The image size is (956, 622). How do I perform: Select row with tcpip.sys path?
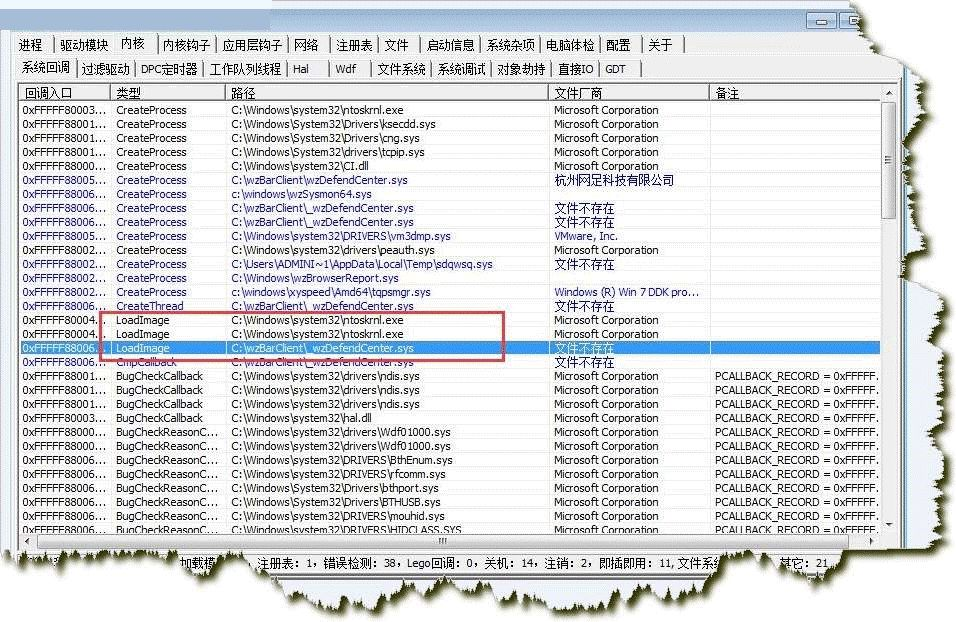point(449,152)
